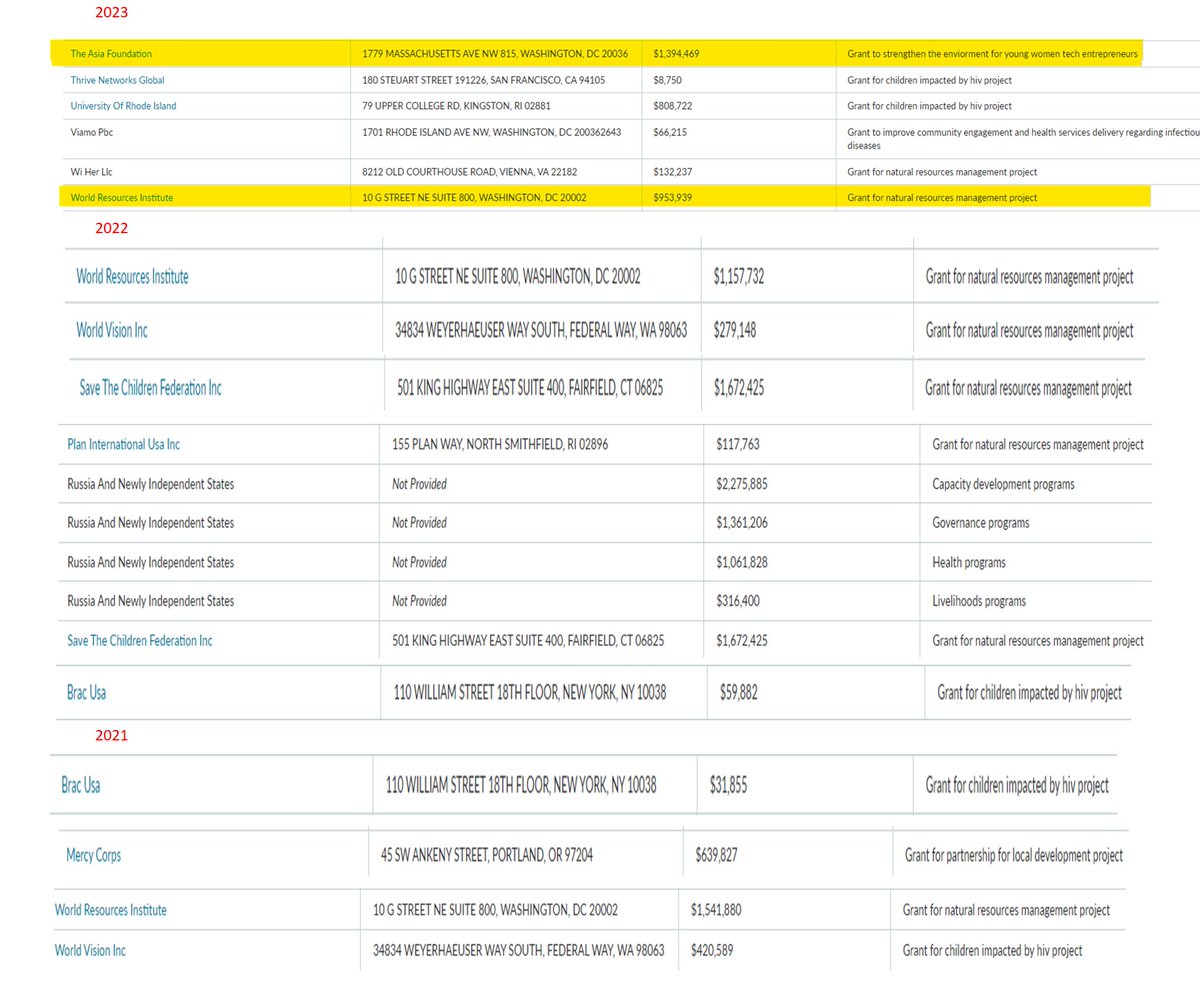Click the young women tech entrepreneurs grant description
The height and width of the screenshot is (995, 1200).
point(993,53)
